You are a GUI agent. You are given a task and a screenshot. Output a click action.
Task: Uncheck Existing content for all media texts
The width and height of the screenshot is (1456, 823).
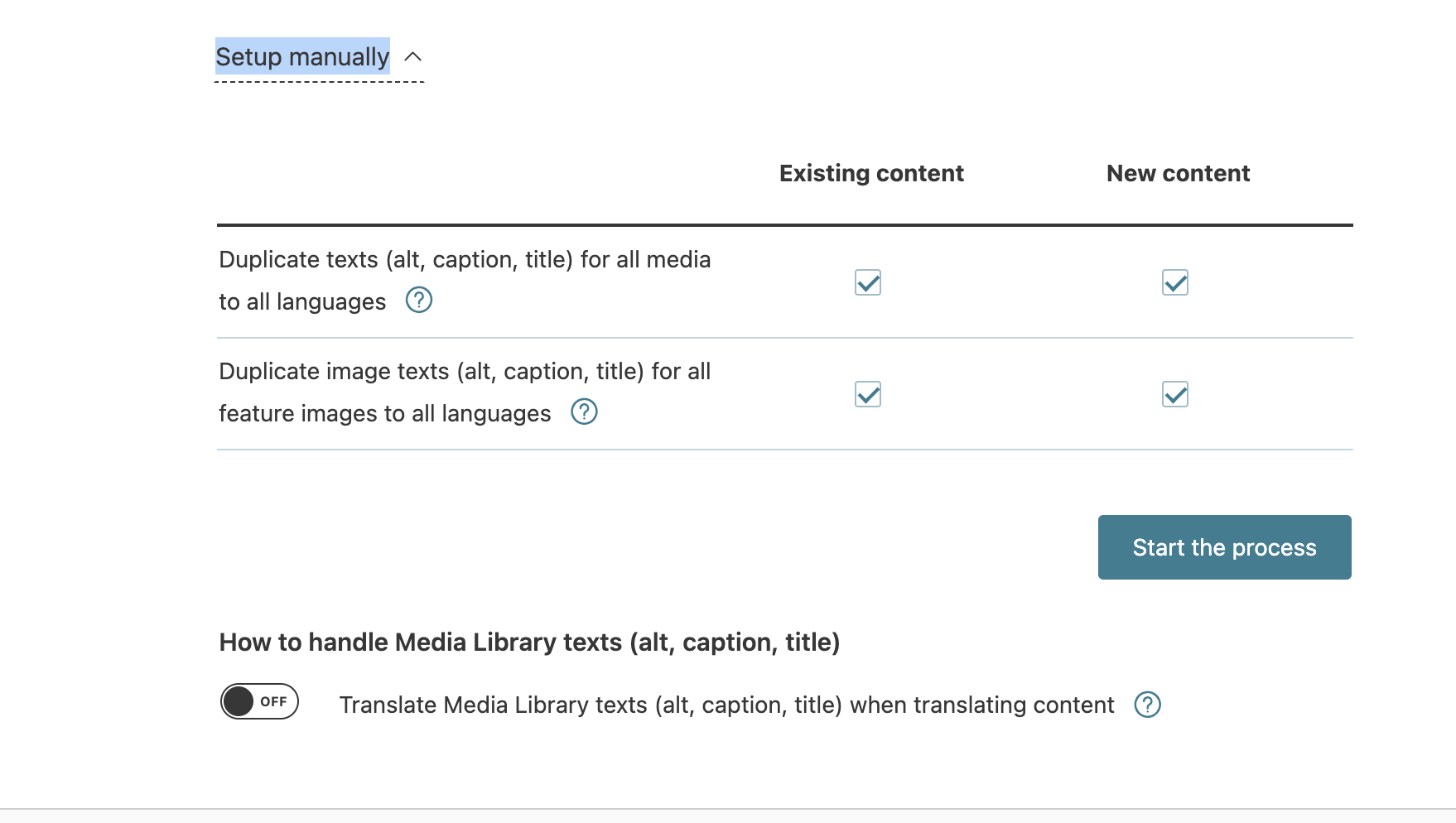pyautogui.click(x=867, y=282)
